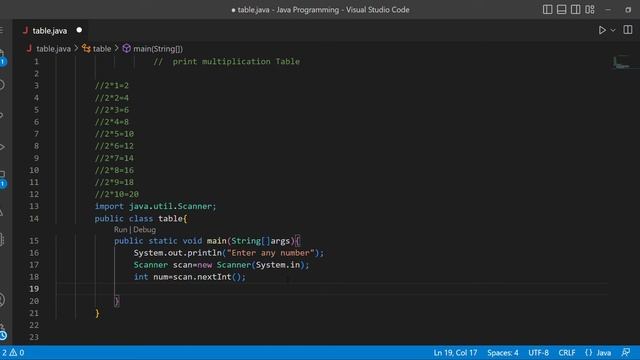Toggle secondary side bar layout icon
The height and width of the screenshot is (360, 640).
[x=576, y=9]
